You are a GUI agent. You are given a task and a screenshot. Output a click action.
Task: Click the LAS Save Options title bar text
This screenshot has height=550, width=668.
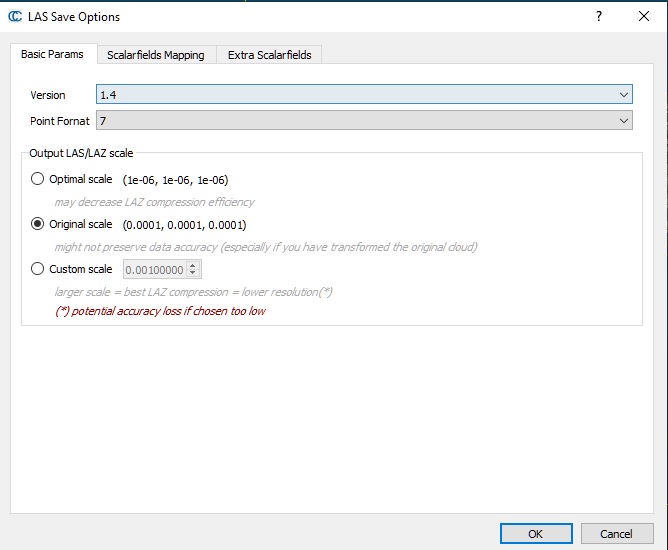coord(74,17)
